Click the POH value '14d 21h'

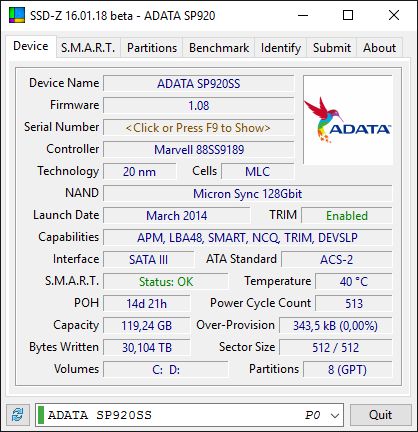[x=146, y=304]
